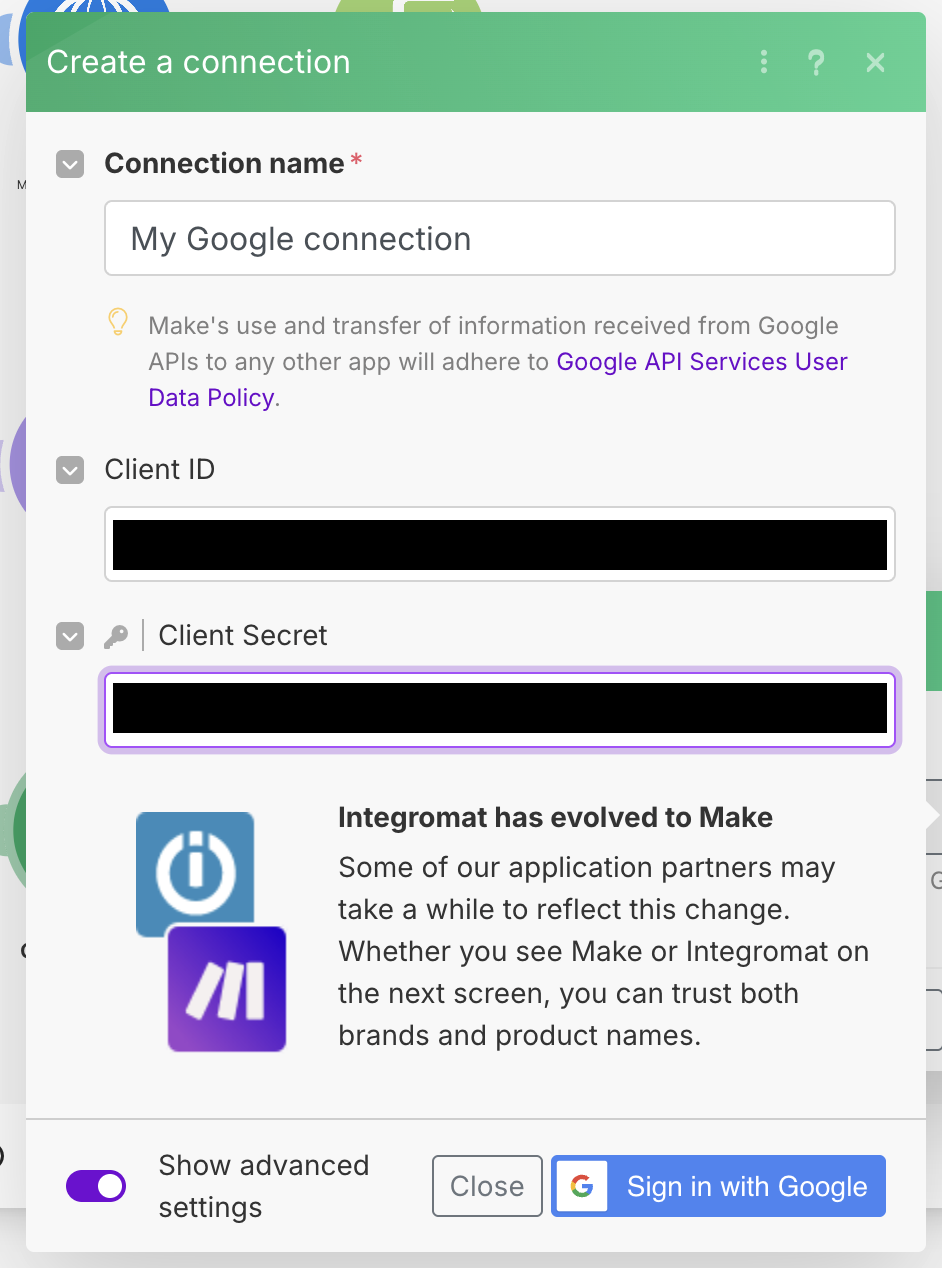This screenshot has height=1268, width=942.
Task: Click the question mark help icon
Action: [x=816, y=62]
